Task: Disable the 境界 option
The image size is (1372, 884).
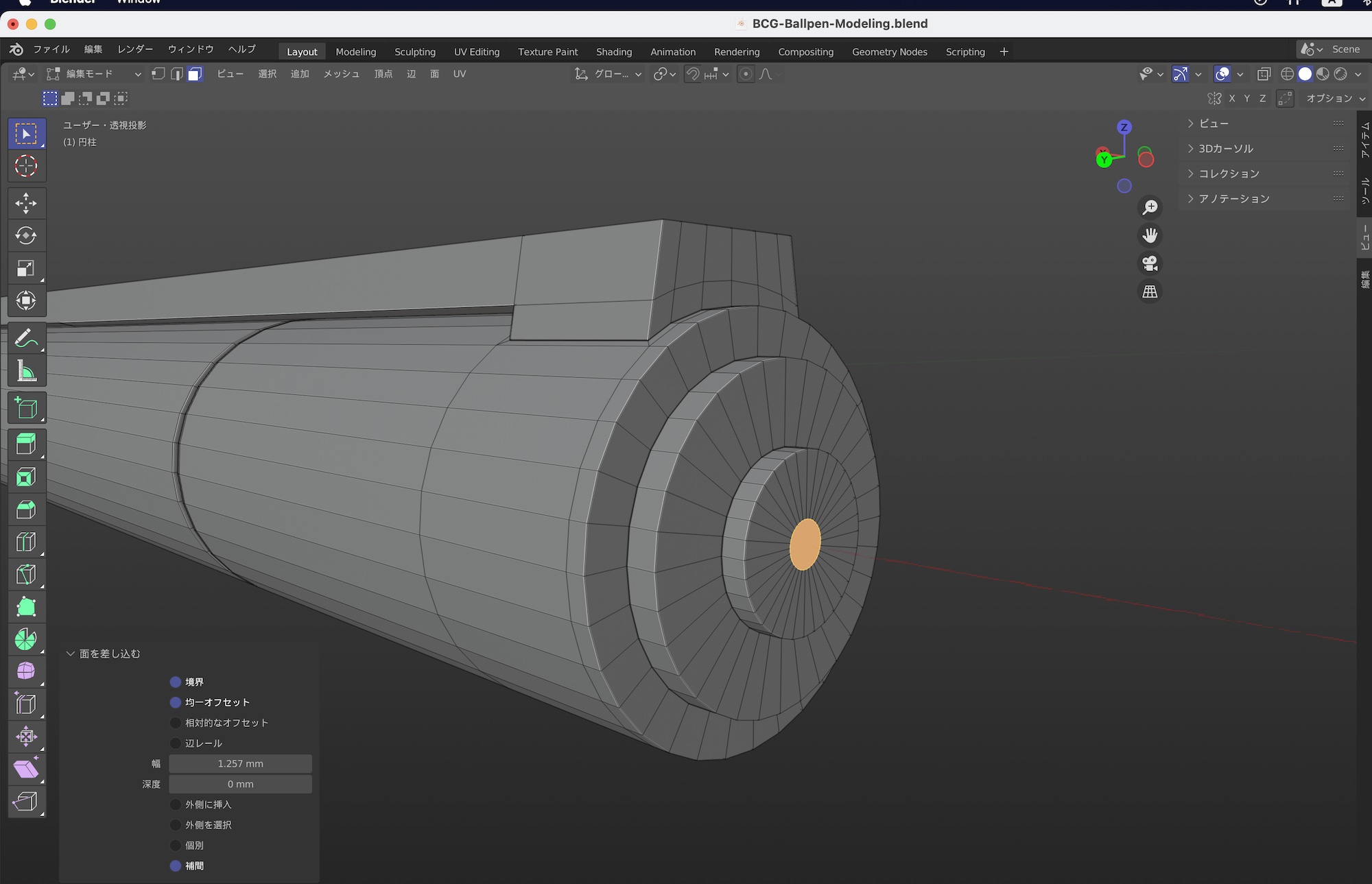Action: tap(176, 682)
